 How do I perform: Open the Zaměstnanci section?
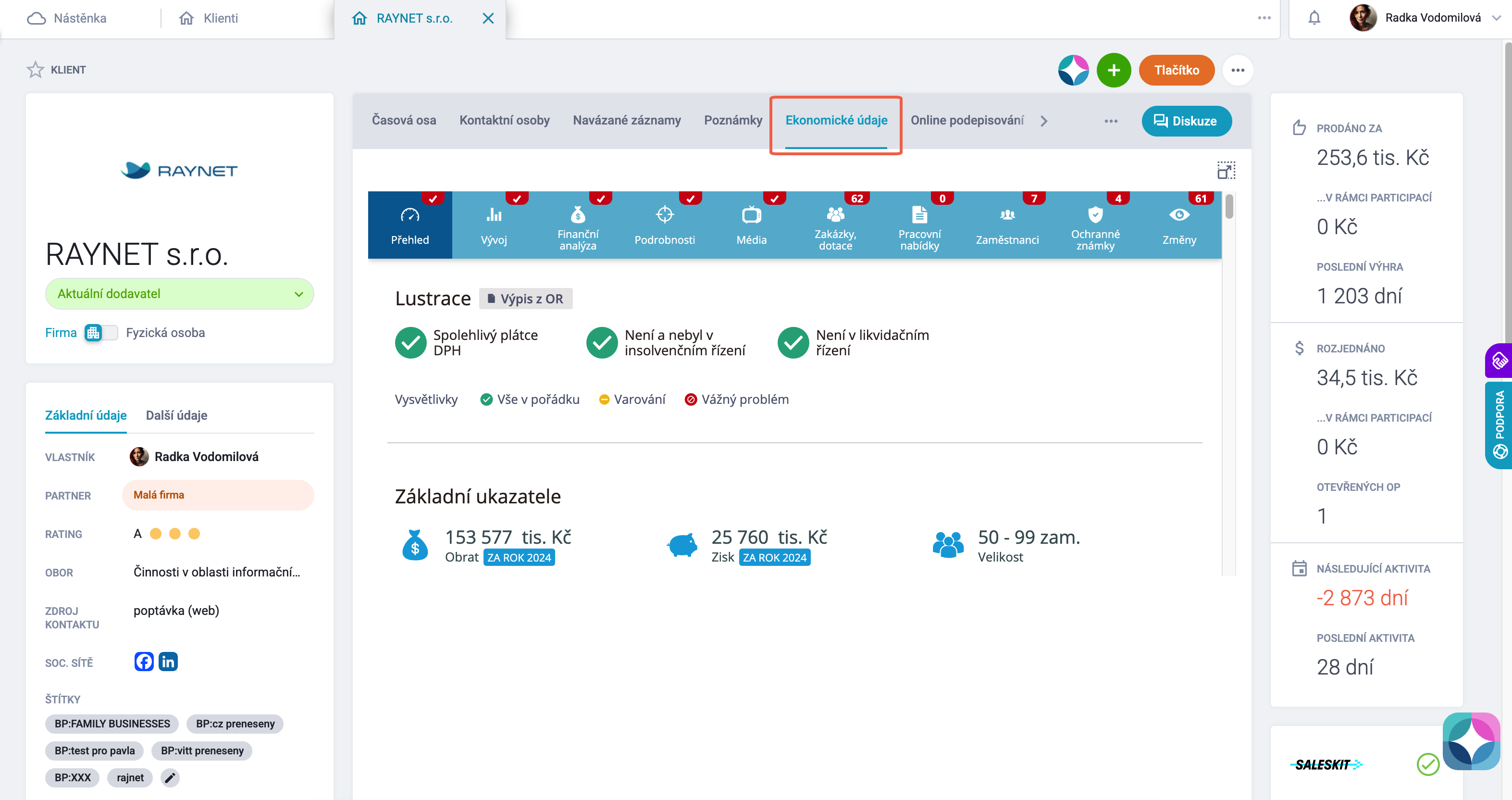coord(1007,225)
